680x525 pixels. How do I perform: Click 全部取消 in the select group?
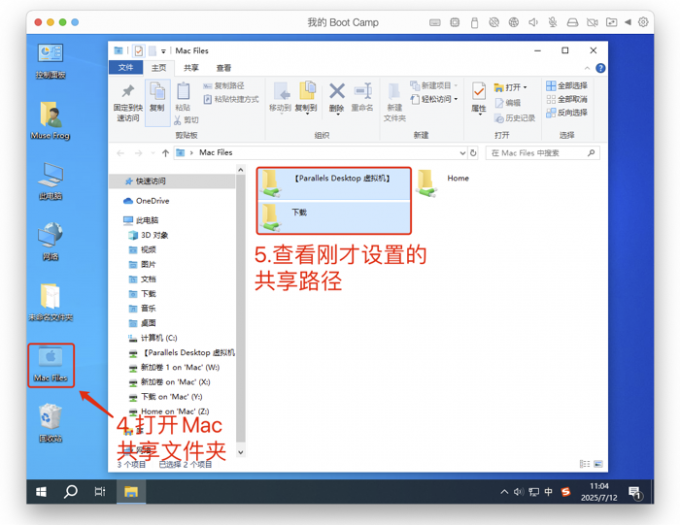click(x=567, y=99)
